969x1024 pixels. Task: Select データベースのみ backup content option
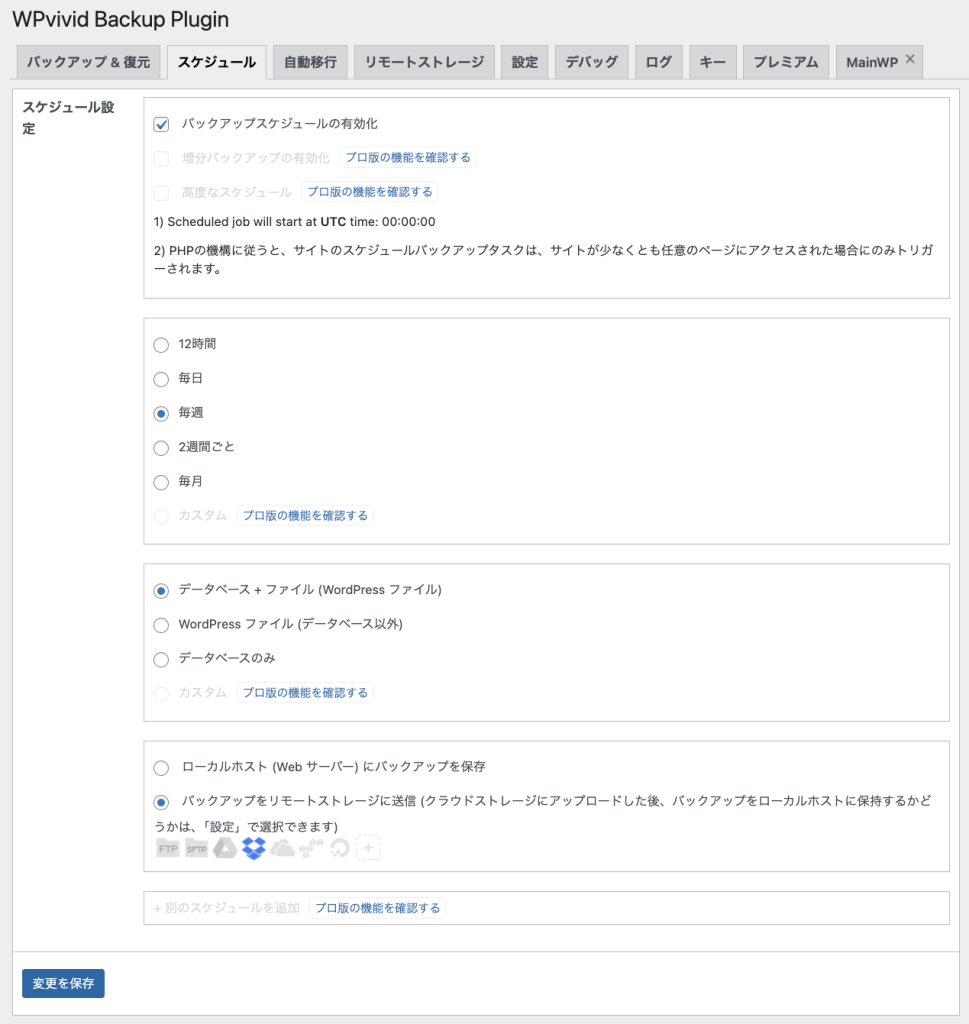point(160,659)
